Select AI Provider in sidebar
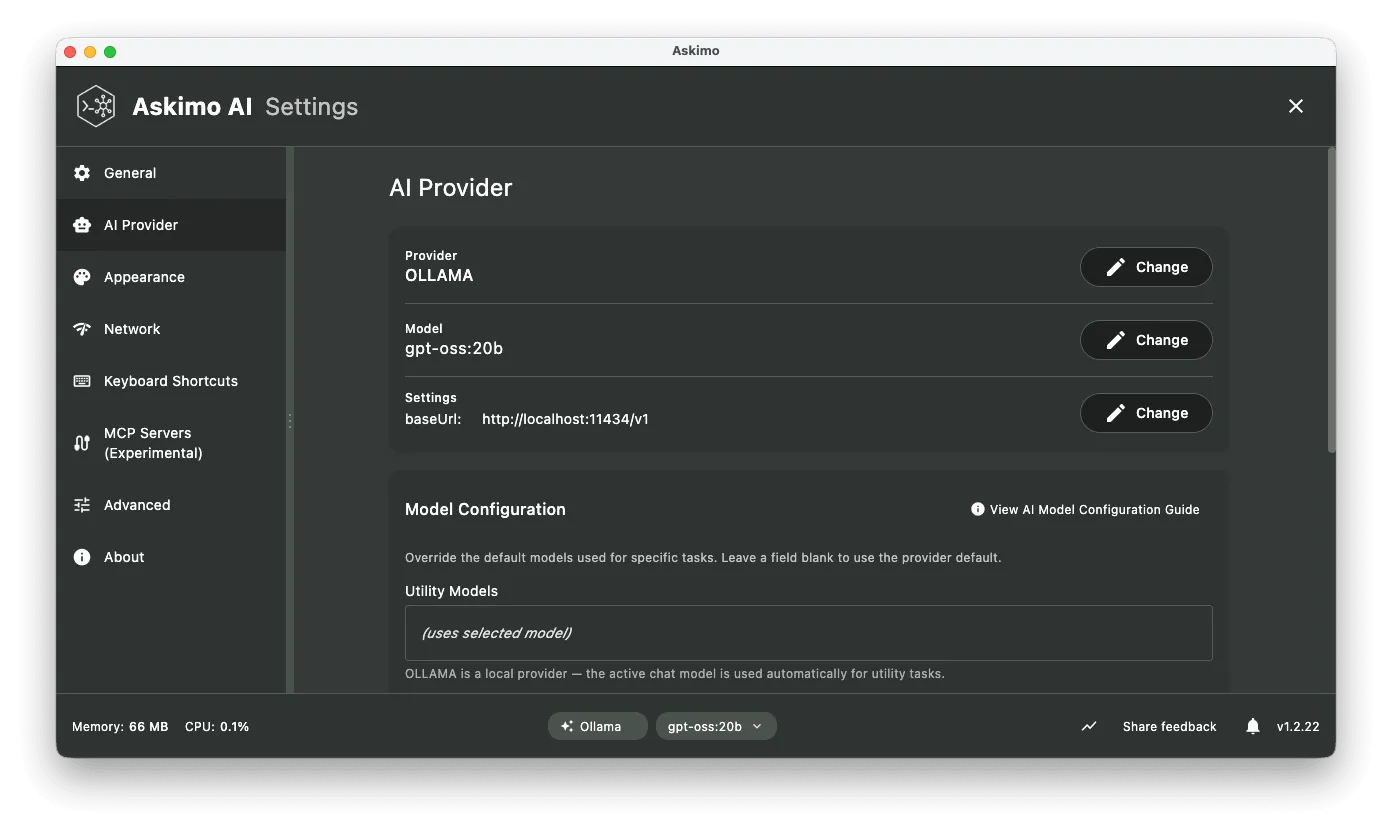The width and height of the screenshot is (1392, 832). 171,225
